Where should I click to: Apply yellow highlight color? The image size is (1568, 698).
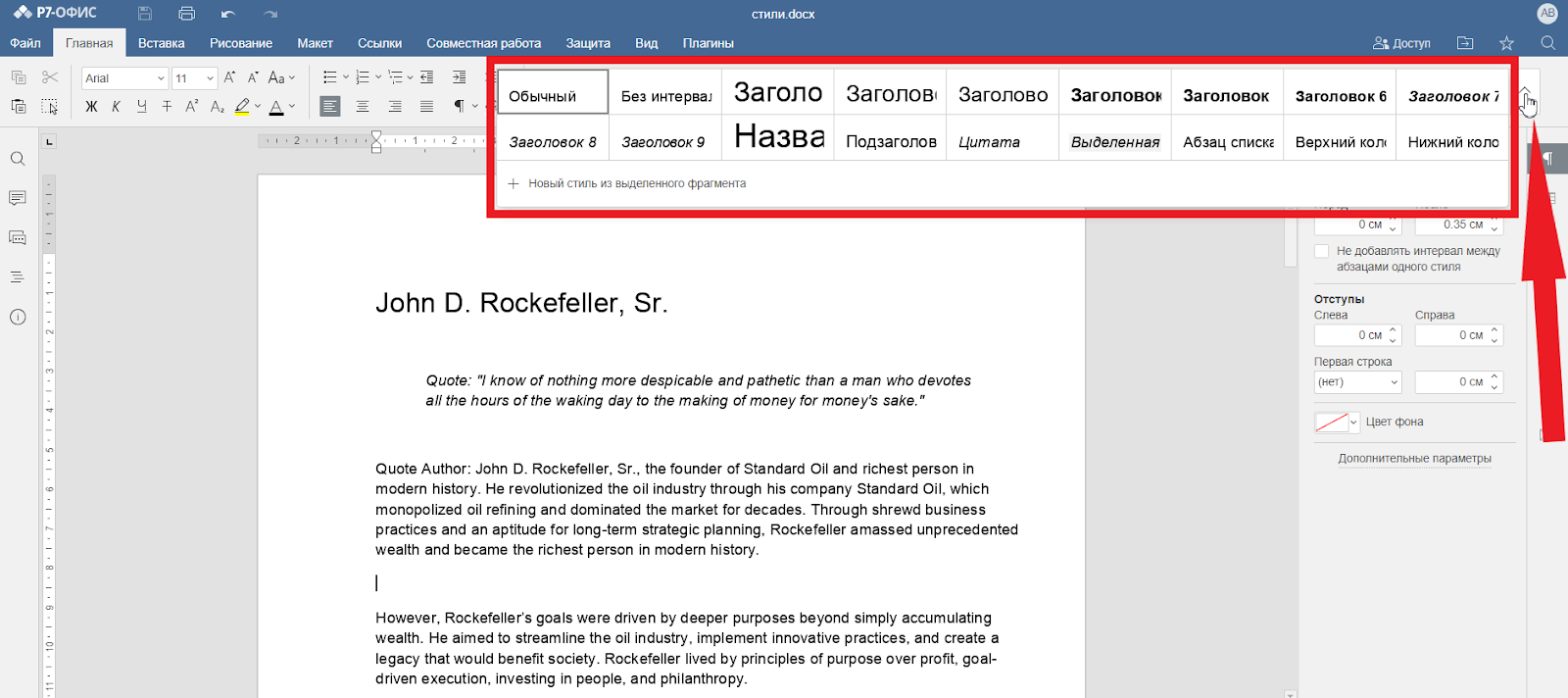[x=242, y=106]
